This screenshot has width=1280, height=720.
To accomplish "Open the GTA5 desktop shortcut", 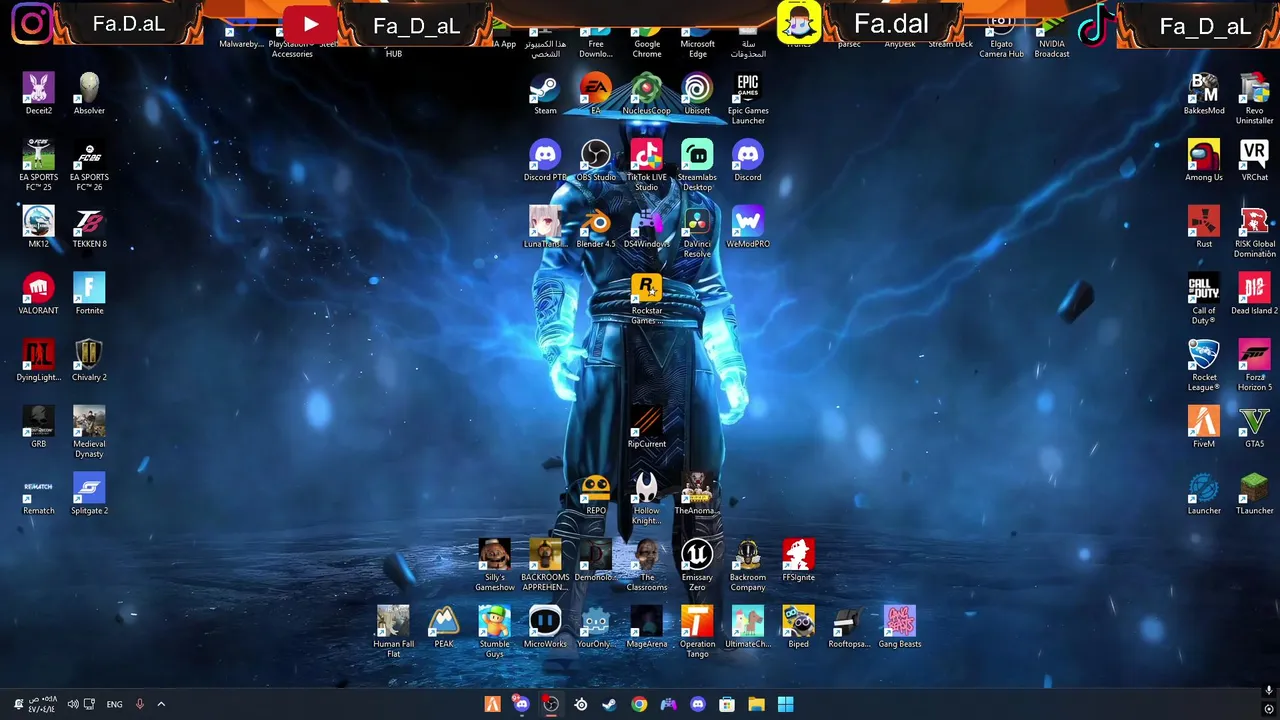I will coord(1254,428).
